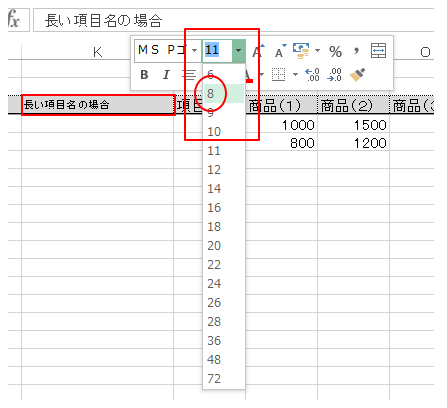Choose font size 24 from list
Screen dimensions: 447x408
224,283
